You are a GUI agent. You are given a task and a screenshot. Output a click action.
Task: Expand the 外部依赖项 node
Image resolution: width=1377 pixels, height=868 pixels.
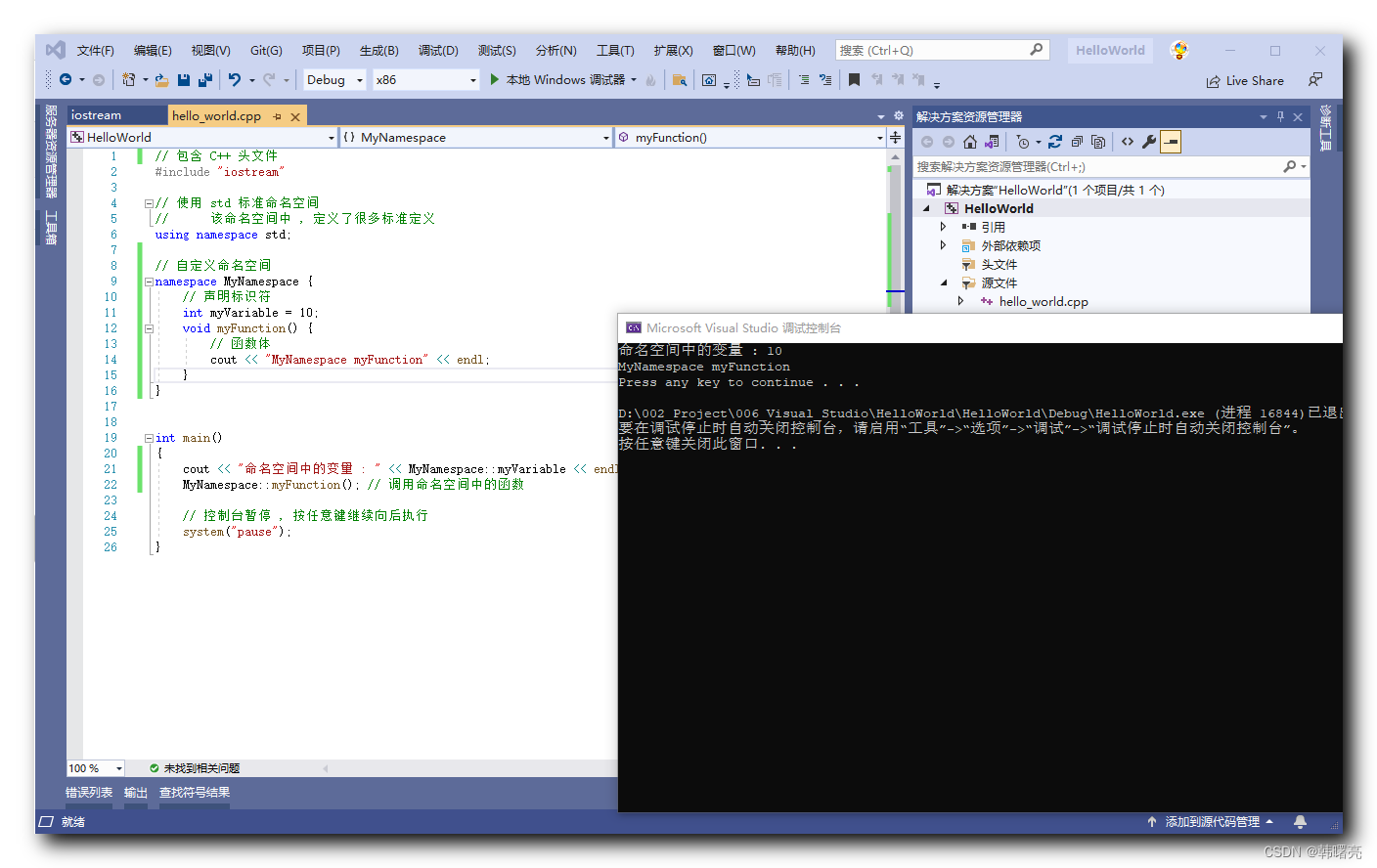[x=943, y=245]
